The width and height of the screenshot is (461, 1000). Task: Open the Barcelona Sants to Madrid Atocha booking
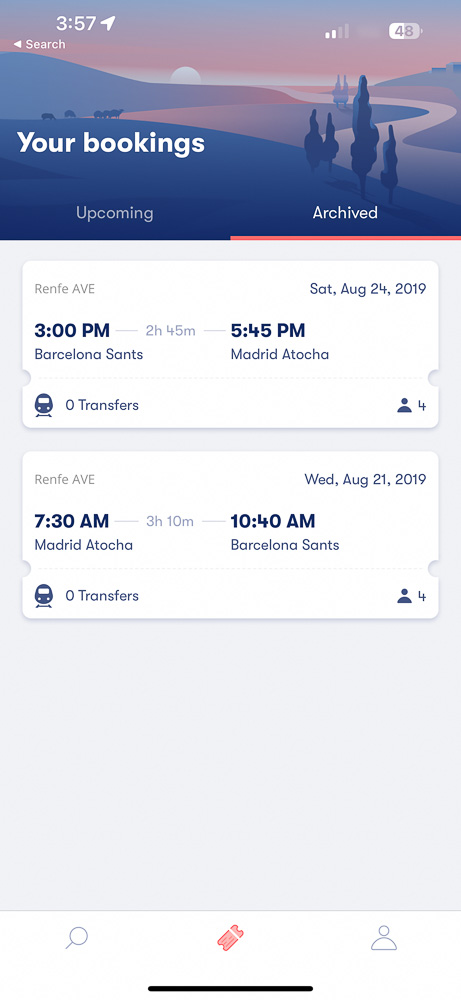pyautogui.click(x=230, y=344)
